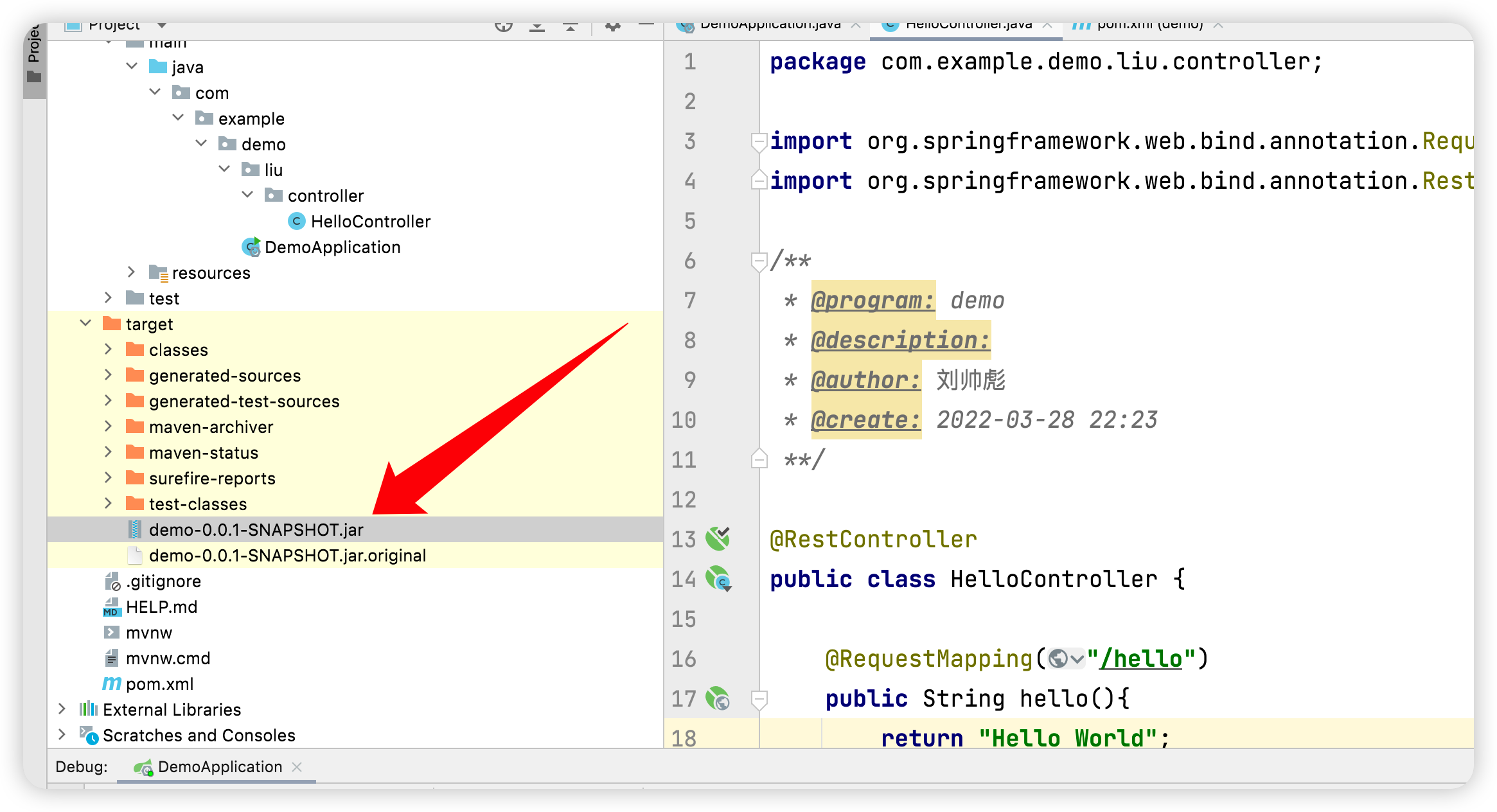Viewport: 1497px width, 812px height.
Task: Click the External Libraries bar-chart icon
Action: [x=88, y=709]
